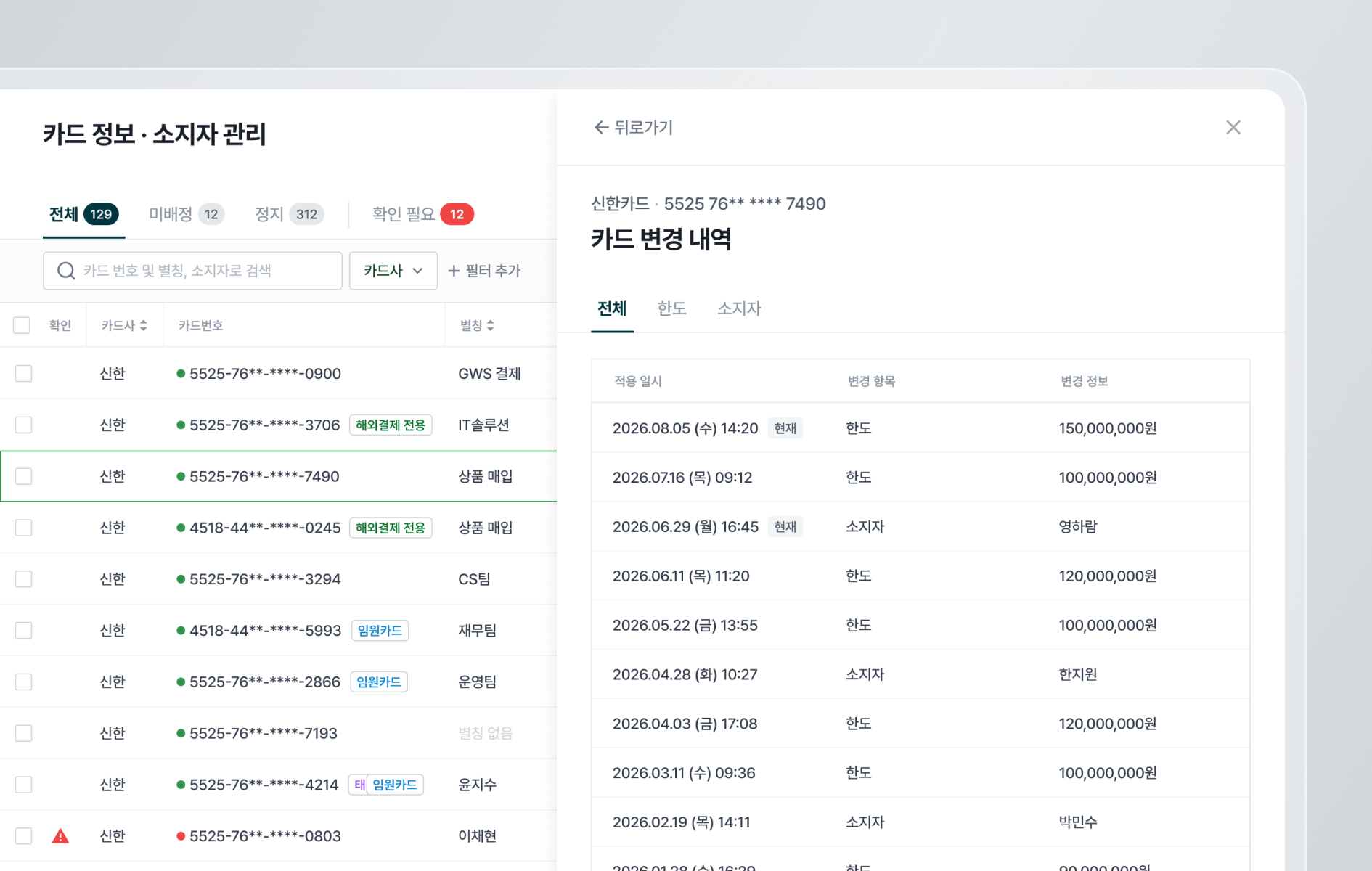1372x871 pixels.
Task: Click 임원카드 tag on card 5993
Action: coord(380,630)
